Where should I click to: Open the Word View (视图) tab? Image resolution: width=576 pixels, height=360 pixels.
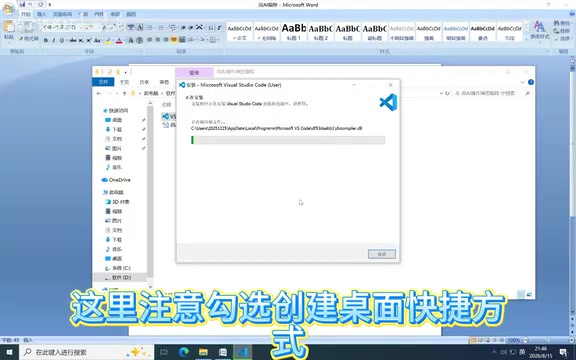click(x=131, y=14)
